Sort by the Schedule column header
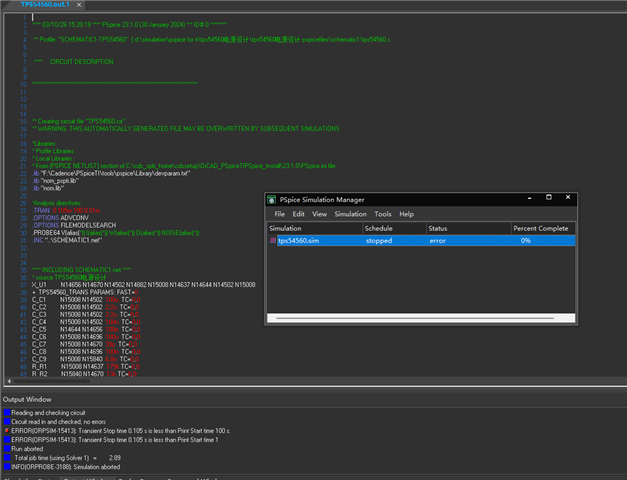 [x=394, y=228]
